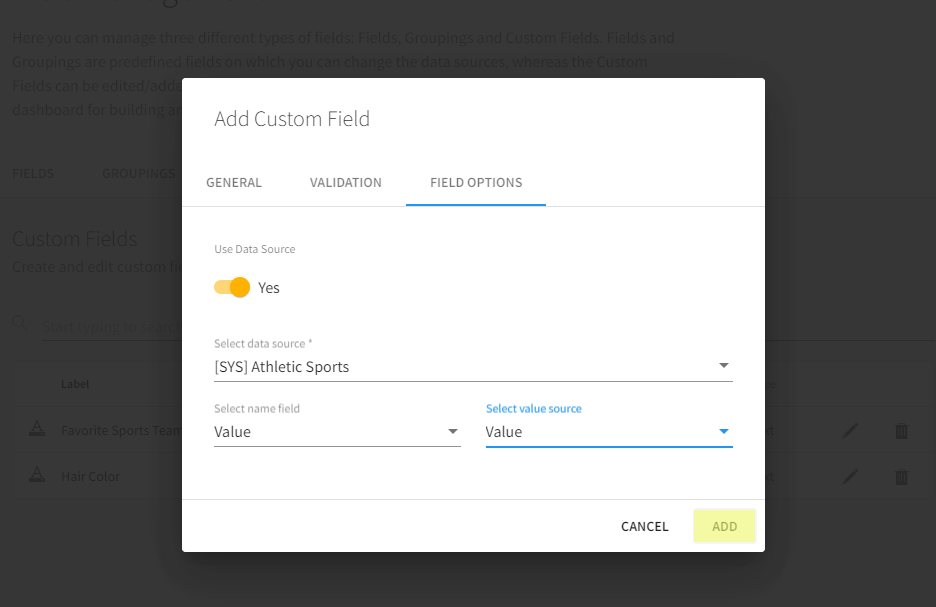The image size is (936, 607).
Task: Switch to the General tab
Action: [x=234, y=183]
